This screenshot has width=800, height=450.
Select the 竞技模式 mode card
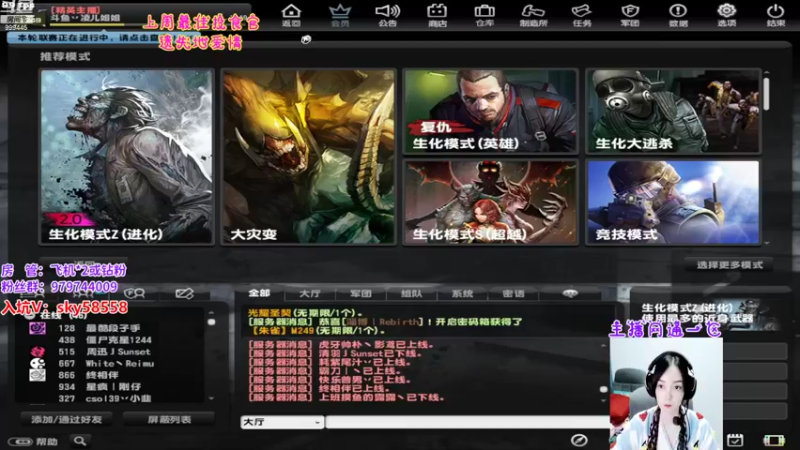coord(672,202)
